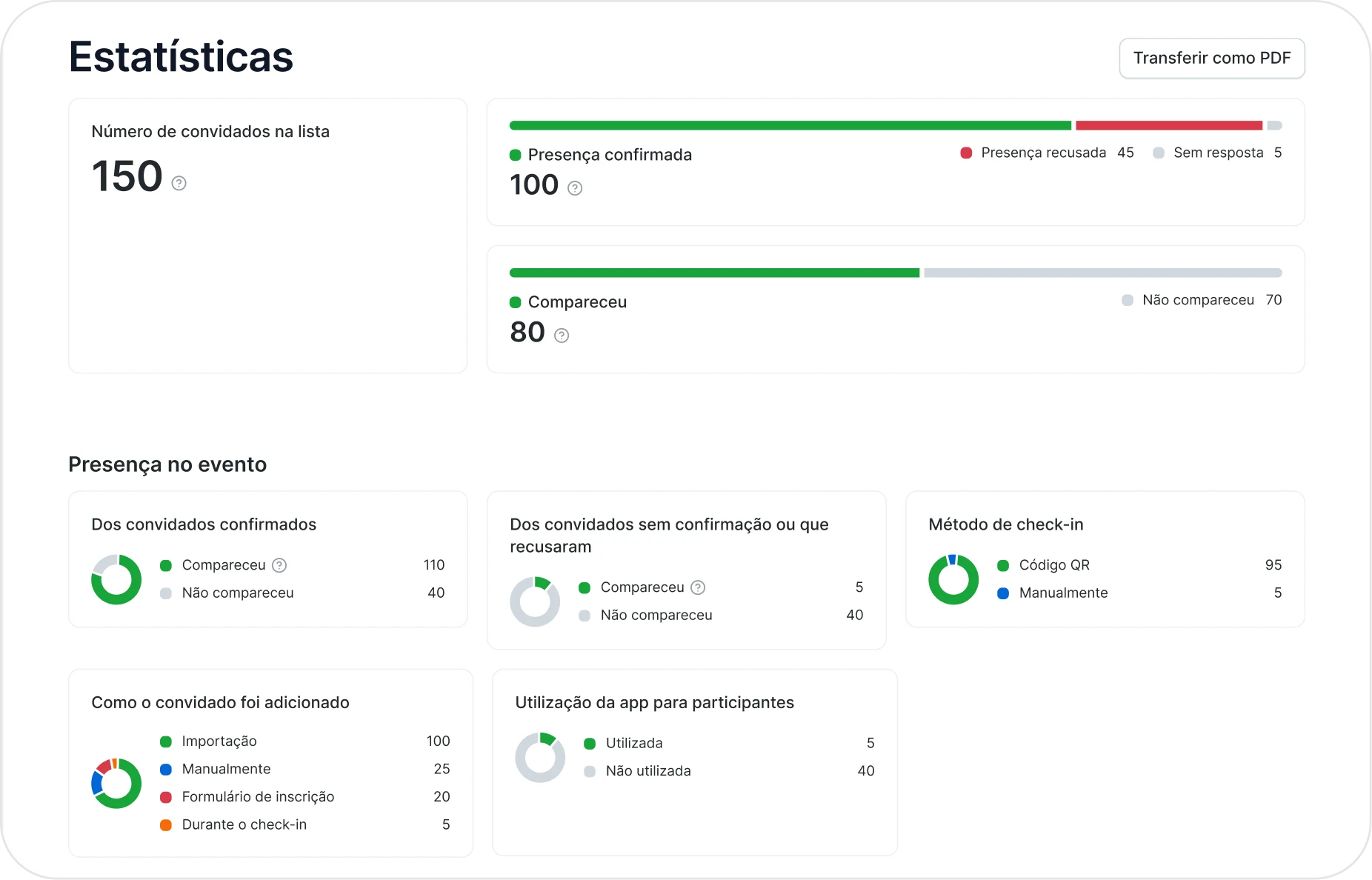Click red Presença recusada bar segment
Screen dimensions: 1372x880
pos(1169,126)
